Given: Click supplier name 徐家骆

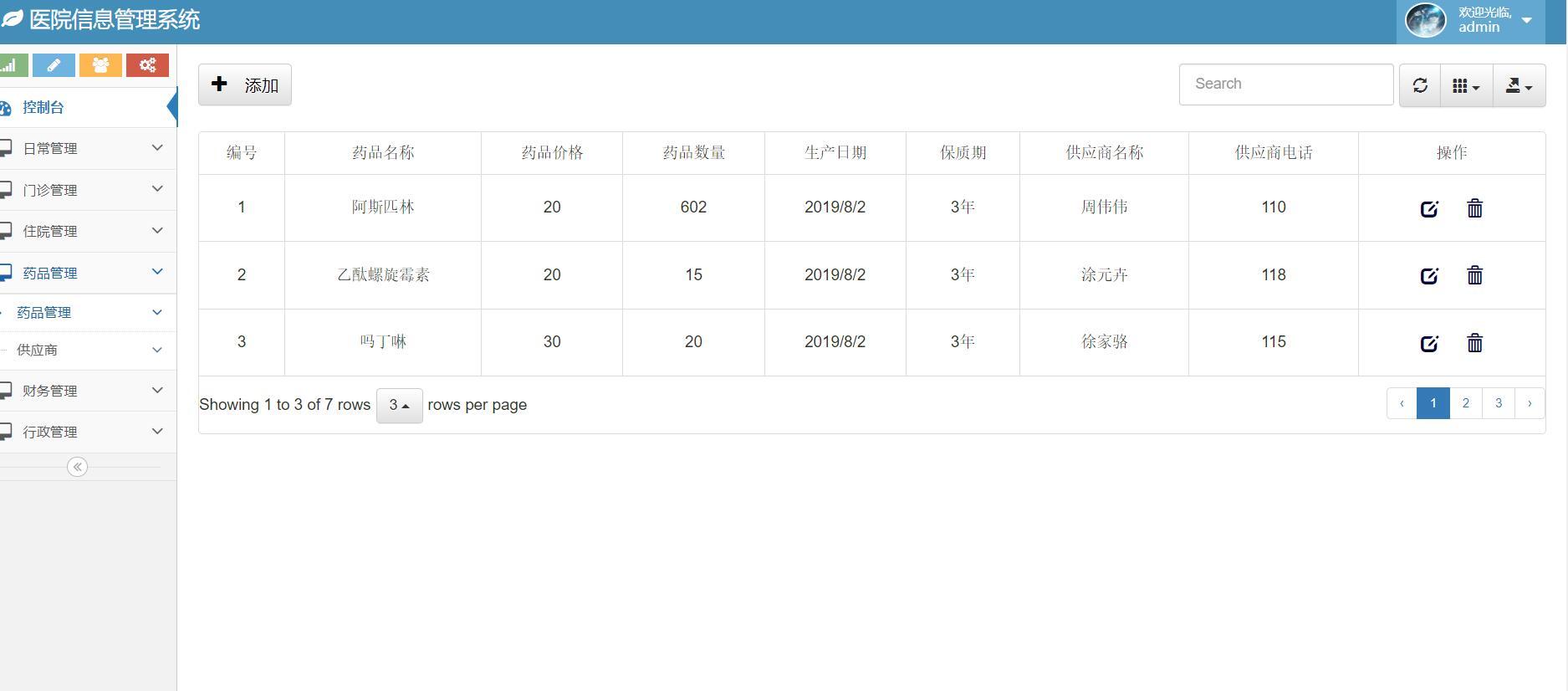Looking at the screenshot, I should pyautogui.click(x=1105, y=342).
